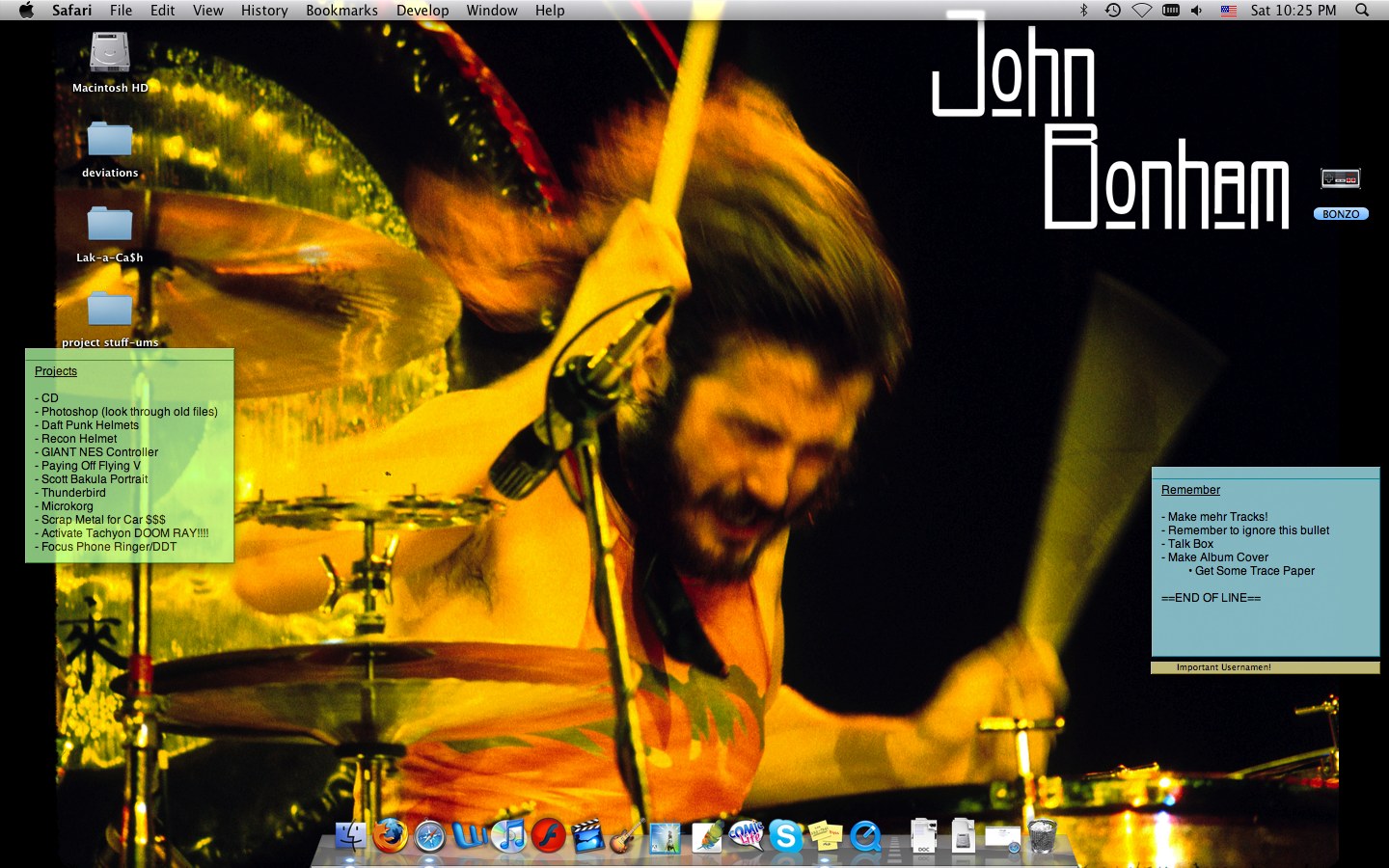This screenshot has width=1389, height=868.
Task: Open the History menu
Action: [x=264, y=11]
